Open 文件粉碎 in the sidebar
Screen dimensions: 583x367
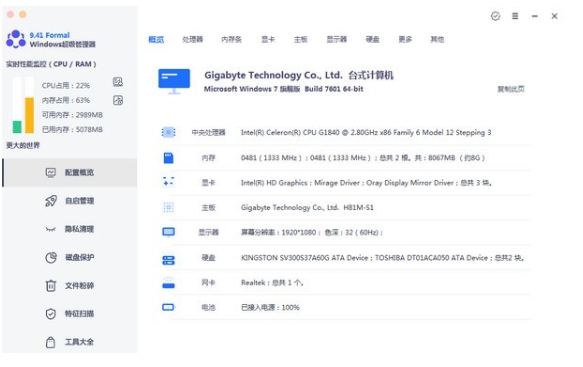coord(70,286)
